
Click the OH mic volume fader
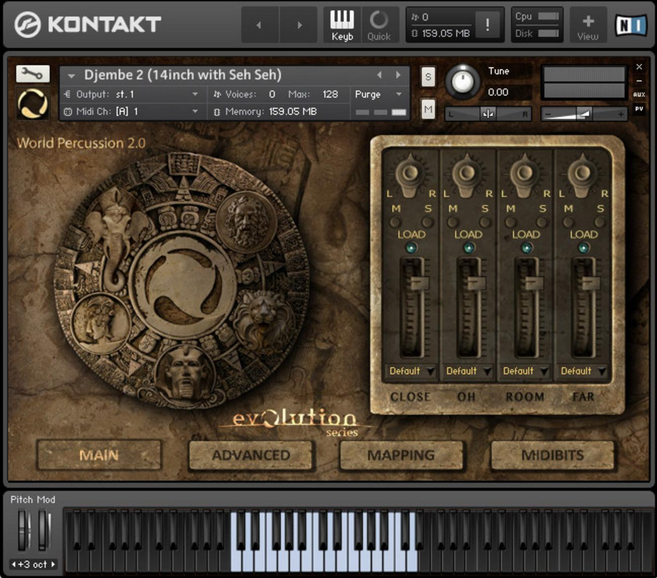[476, 283]
